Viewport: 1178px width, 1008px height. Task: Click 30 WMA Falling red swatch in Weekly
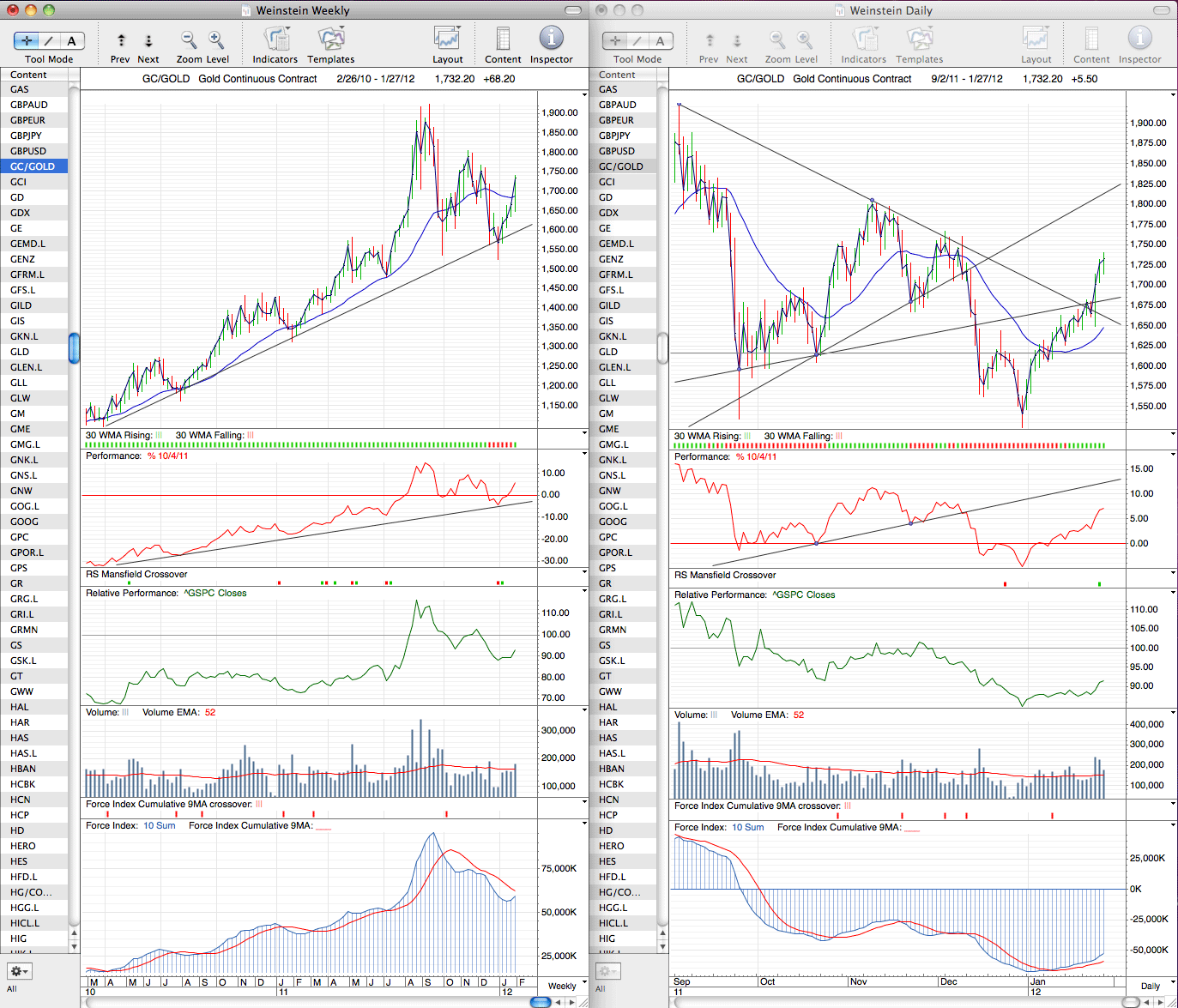click(x=251, y=435)
